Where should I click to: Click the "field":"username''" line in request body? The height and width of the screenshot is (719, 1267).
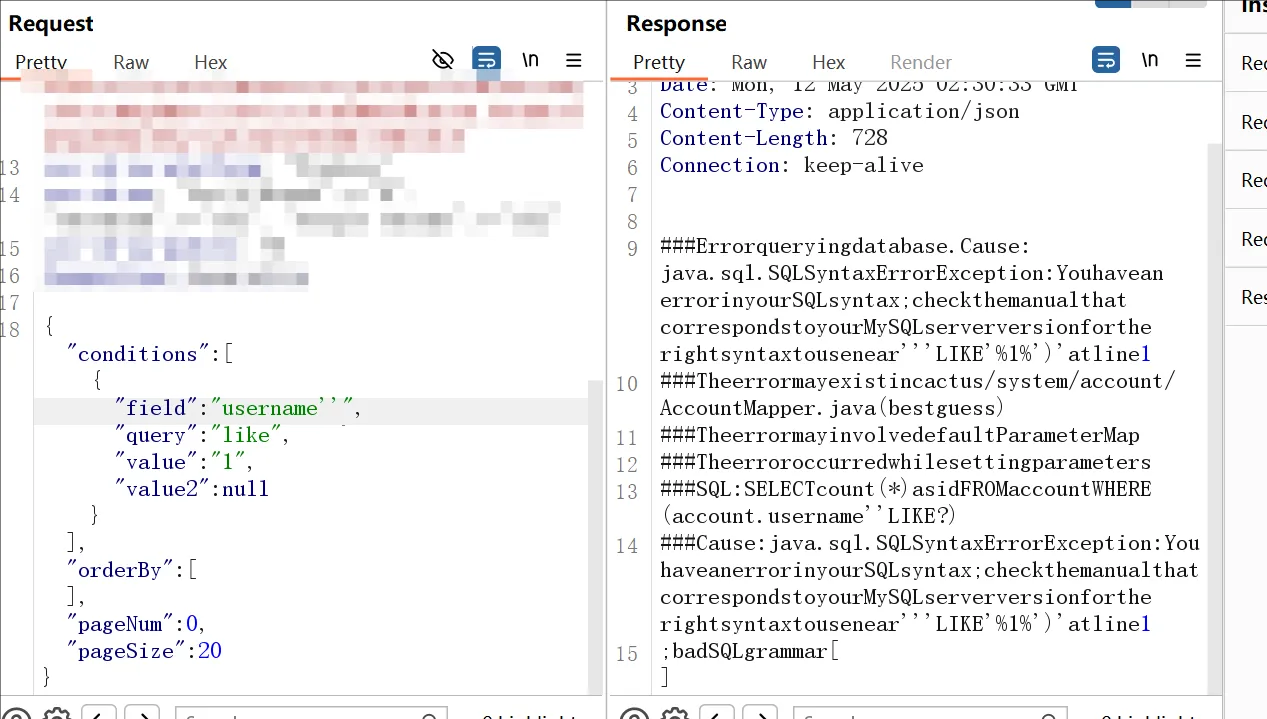237,408
